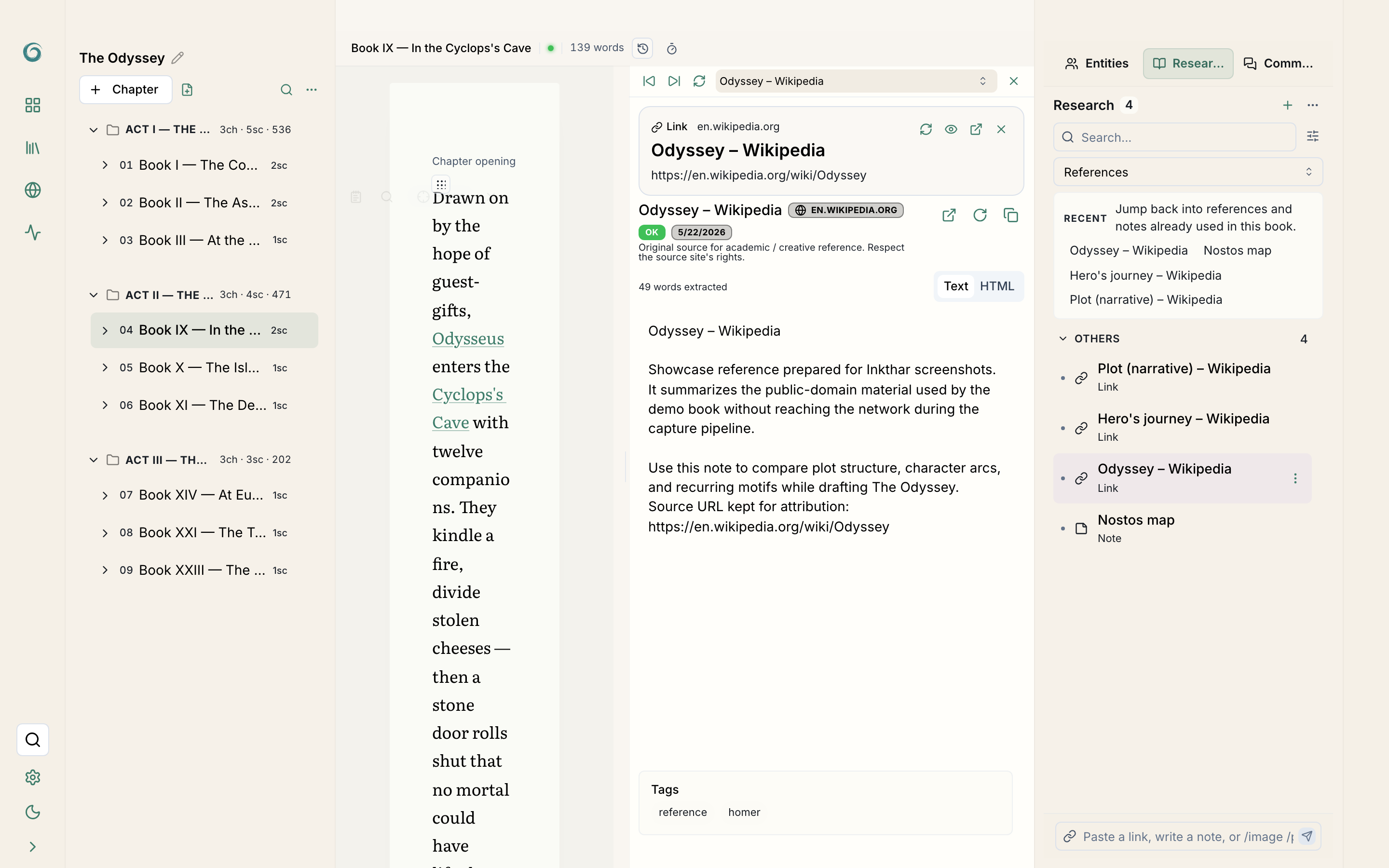Viewport: 1389px width, 868px height.
Task: Select chapter 03 Book III
Action: (x=204, y=240)
